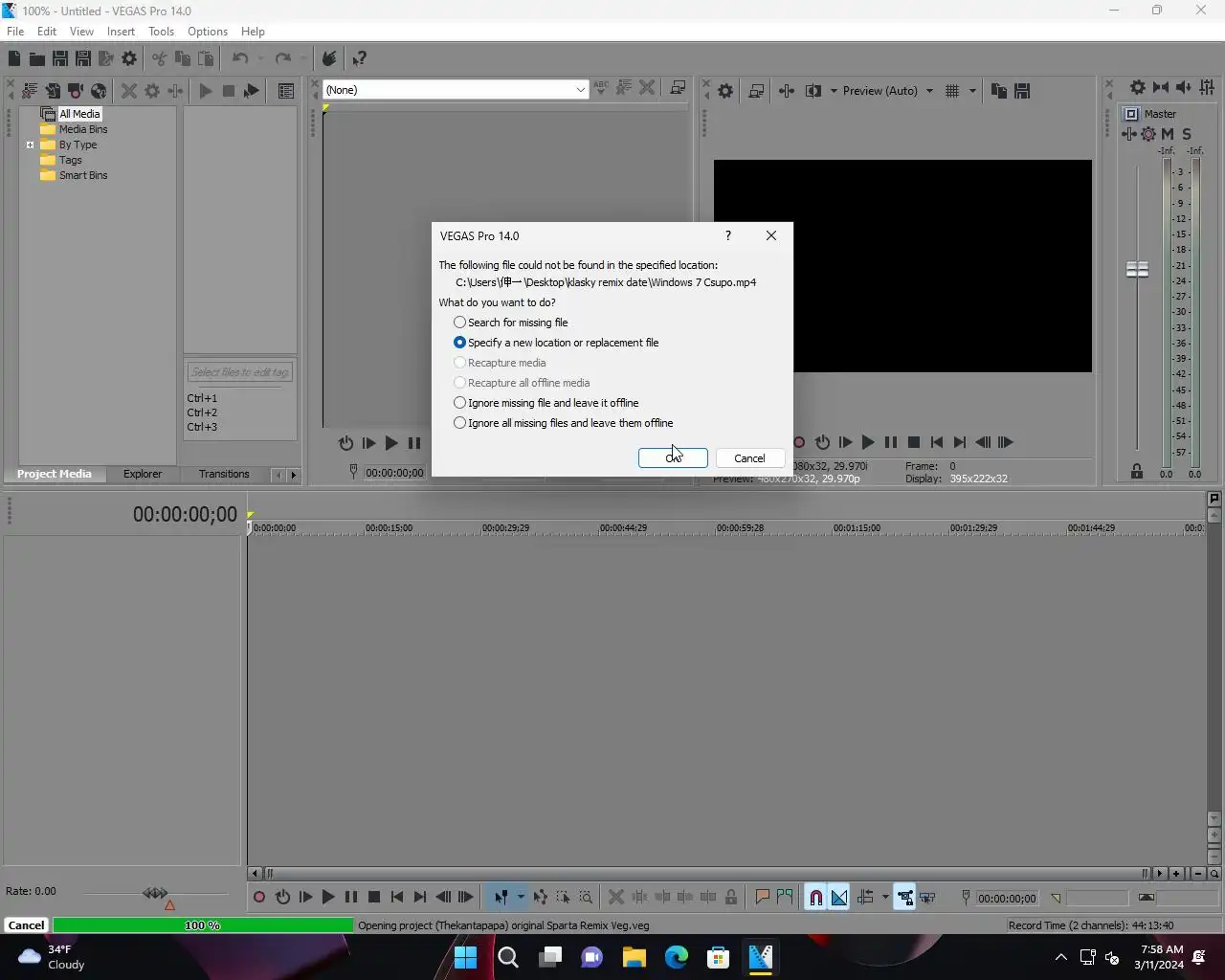Screen dimensions: 1225x980
Task: Confirm the dialog with the OK button
Action: tap(673, 458)
